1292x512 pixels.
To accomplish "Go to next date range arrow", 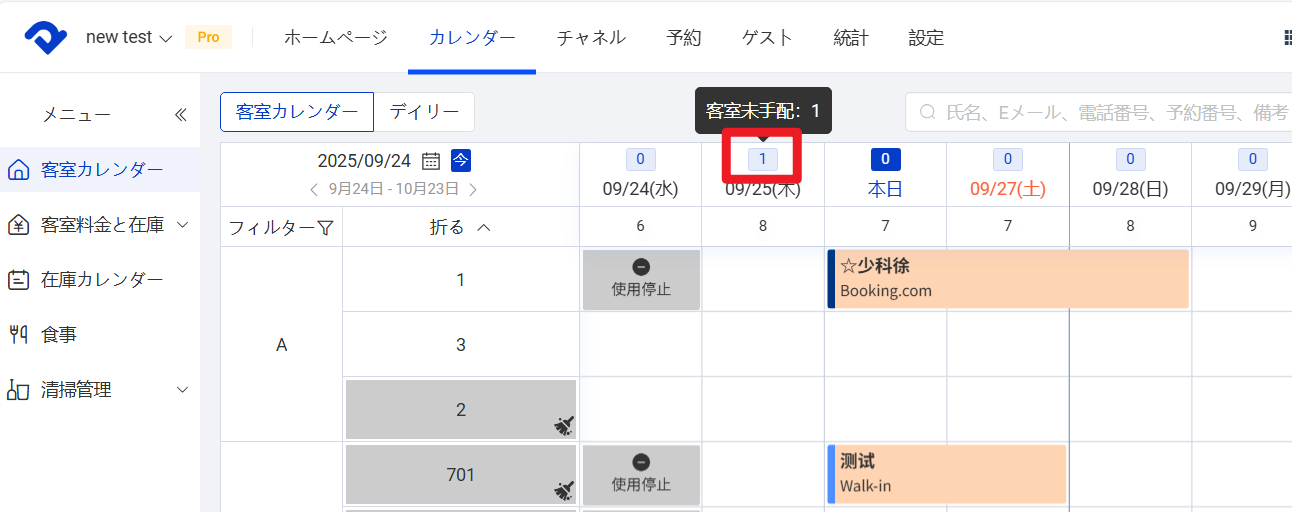I will (x=473, y=189).
